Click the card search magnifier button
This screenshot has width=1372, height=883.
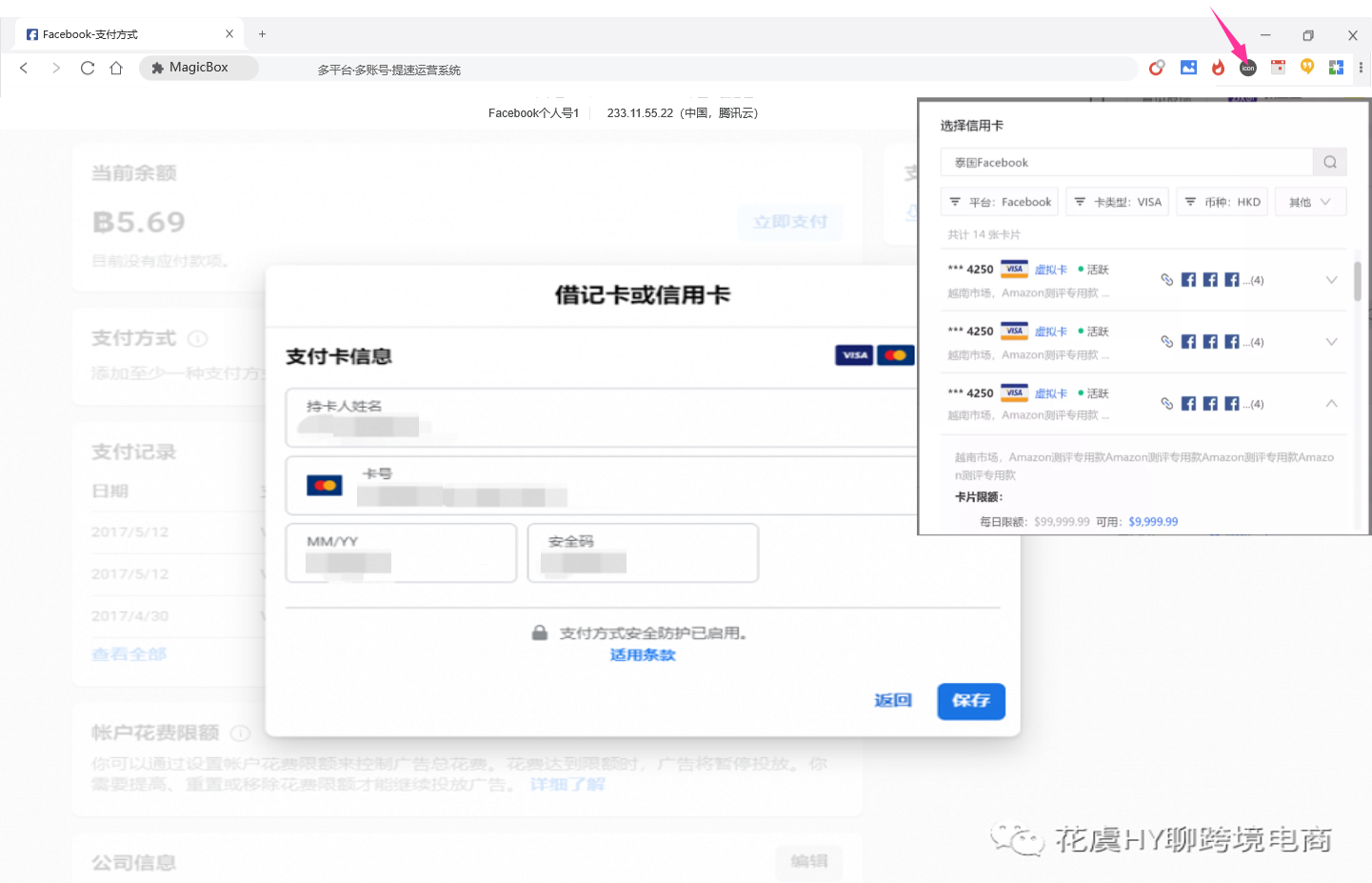pyautogui.click(x=1330, y=162)
